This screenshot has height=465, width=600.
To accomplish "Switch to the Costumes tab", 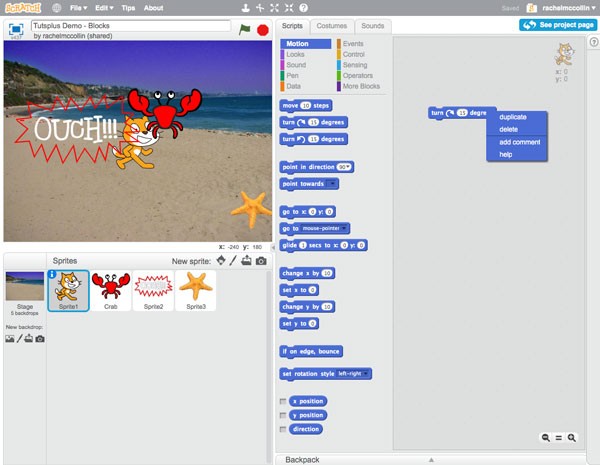I will coord(332,26).
